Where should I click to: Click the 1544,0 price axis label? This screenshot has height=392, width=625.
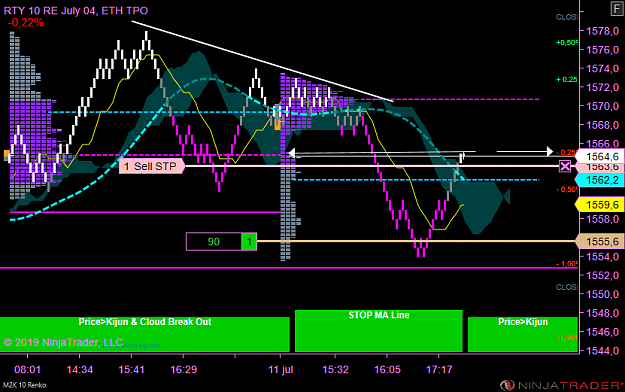[x=602, y=351]
